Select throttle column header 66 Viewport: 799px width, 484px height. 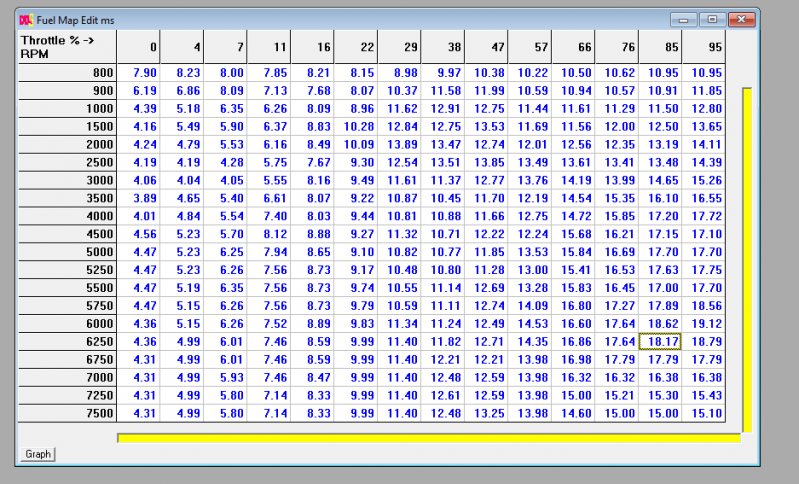tap(573, 47)
